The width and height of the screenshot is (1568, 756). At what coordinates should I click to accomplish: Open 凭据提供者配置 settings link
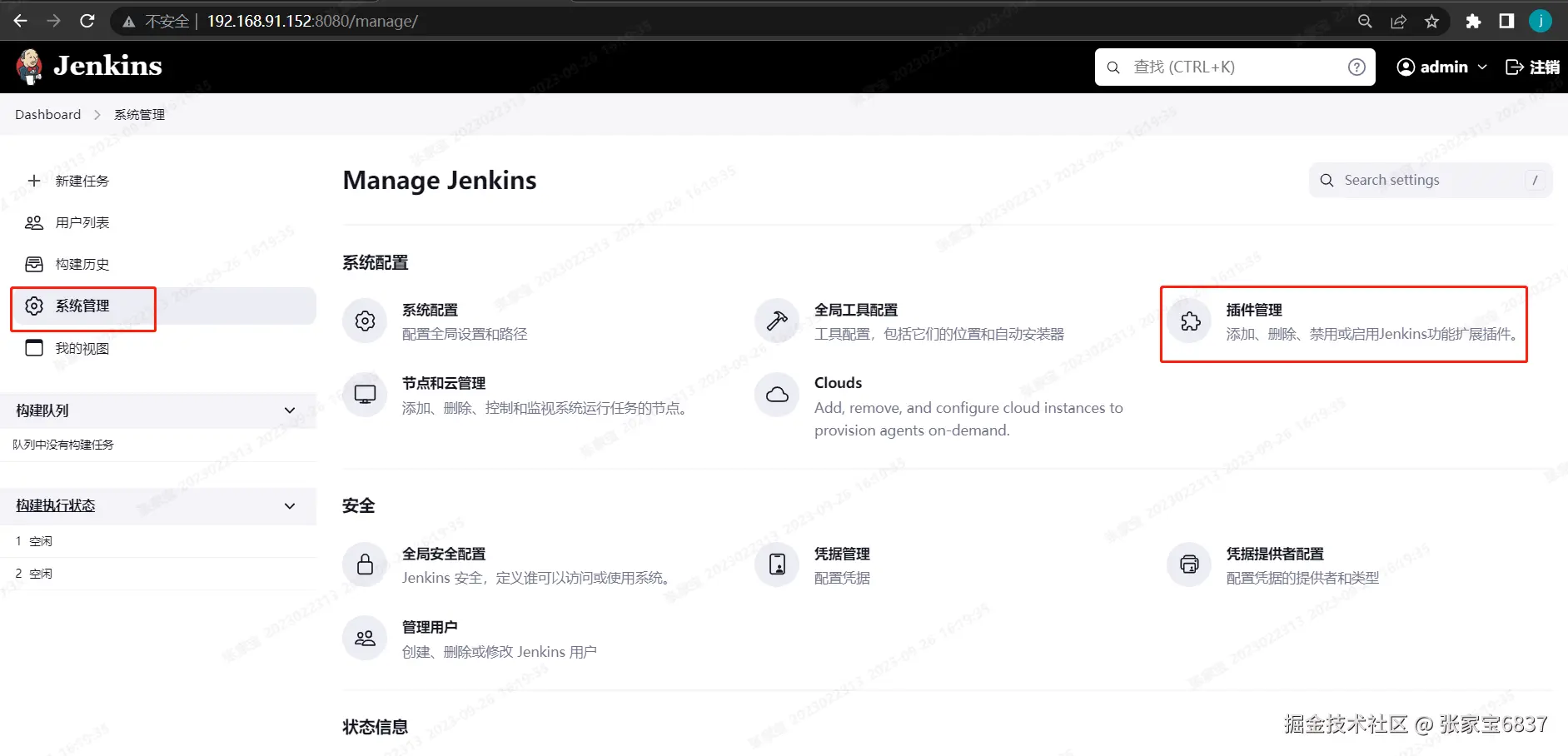(1275, 554)
